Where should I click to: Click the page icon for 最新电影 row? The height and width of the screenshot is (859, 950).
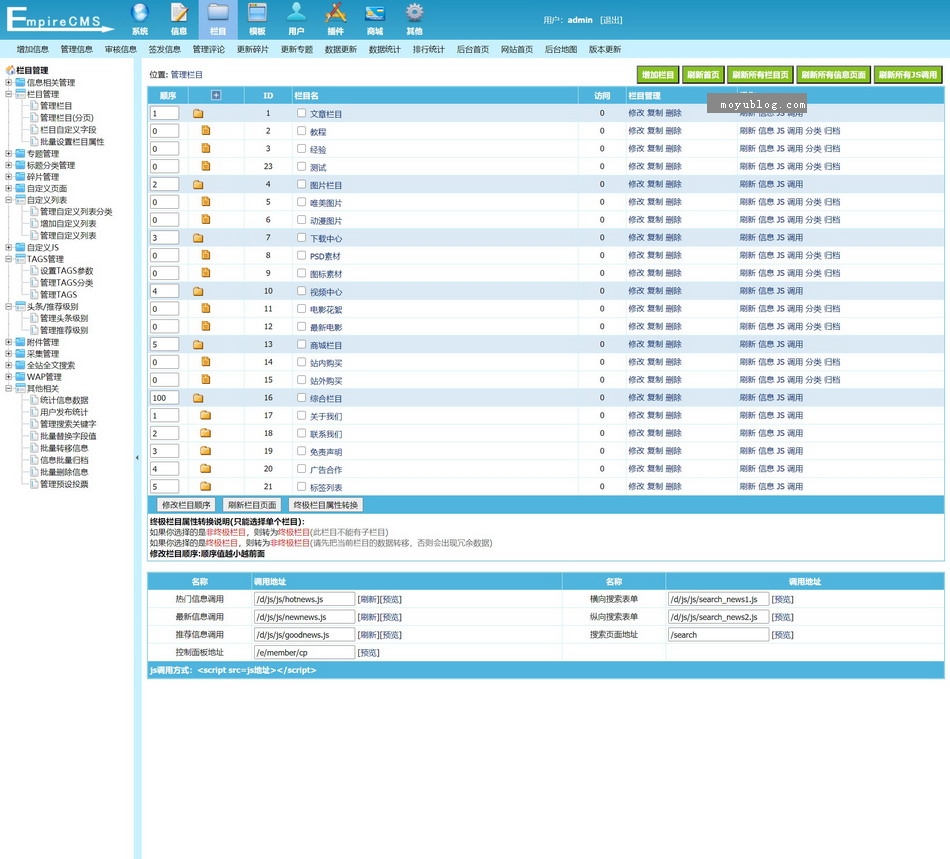tap(206, 327)
